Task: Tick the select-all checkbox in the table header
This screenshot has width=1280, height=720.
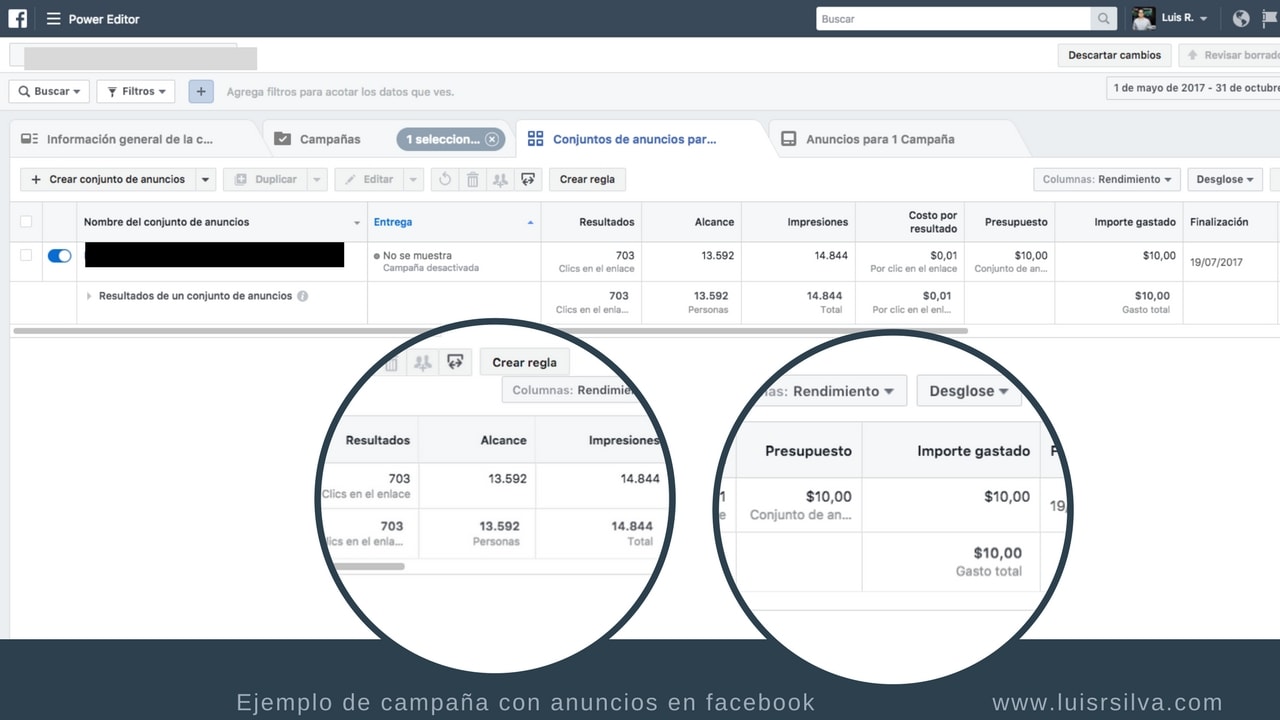Action: pos(26,222)
